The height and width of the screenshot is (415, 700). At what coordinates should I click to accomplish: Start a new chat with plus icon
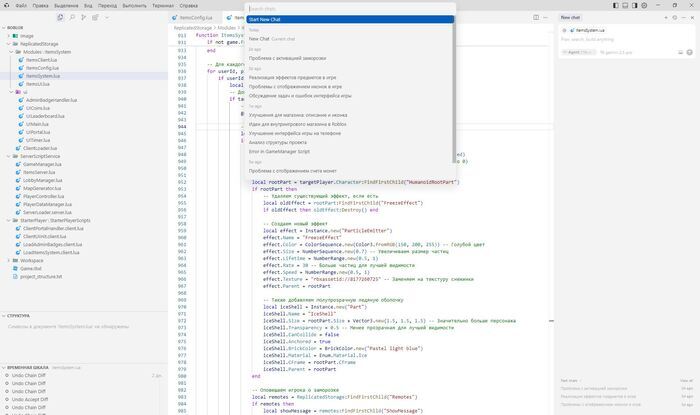click(666, 17)
